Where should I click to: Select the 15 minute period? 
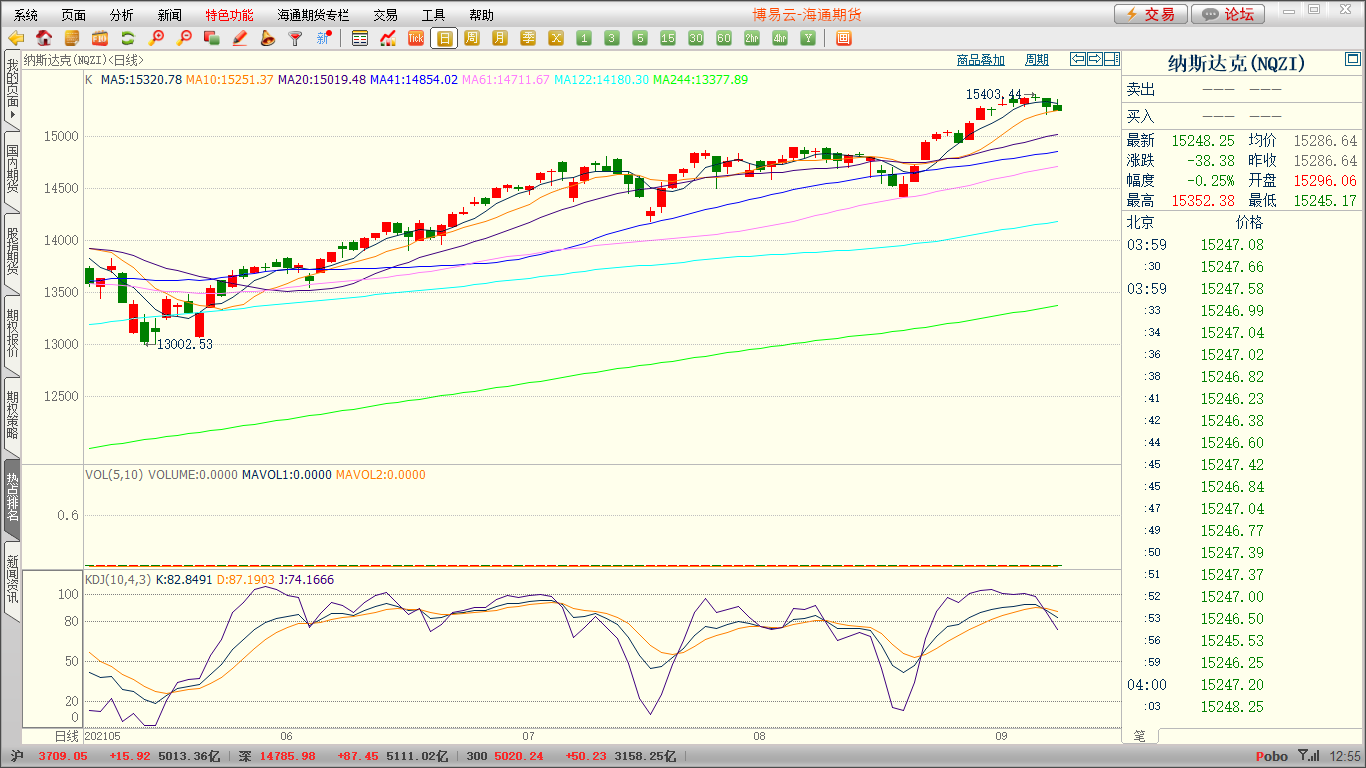[668, 39]
